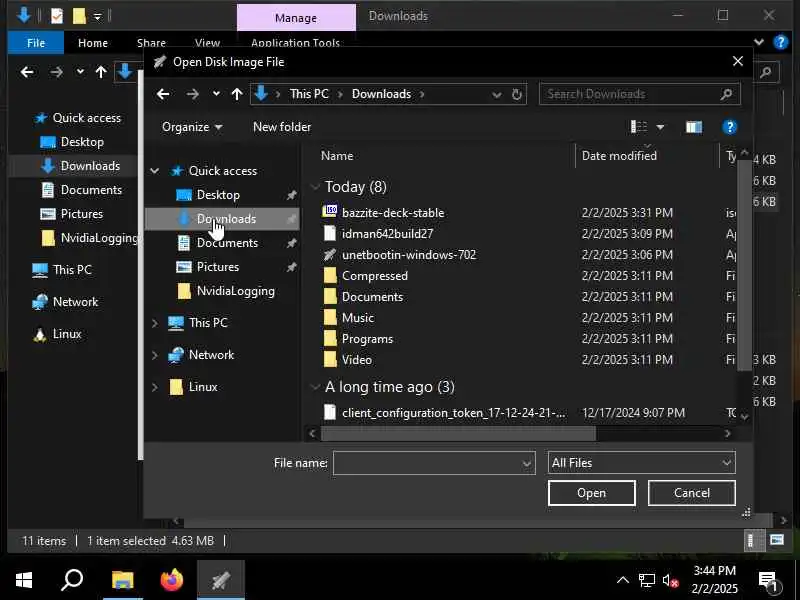Select the Programs folder

click(367, 339)
